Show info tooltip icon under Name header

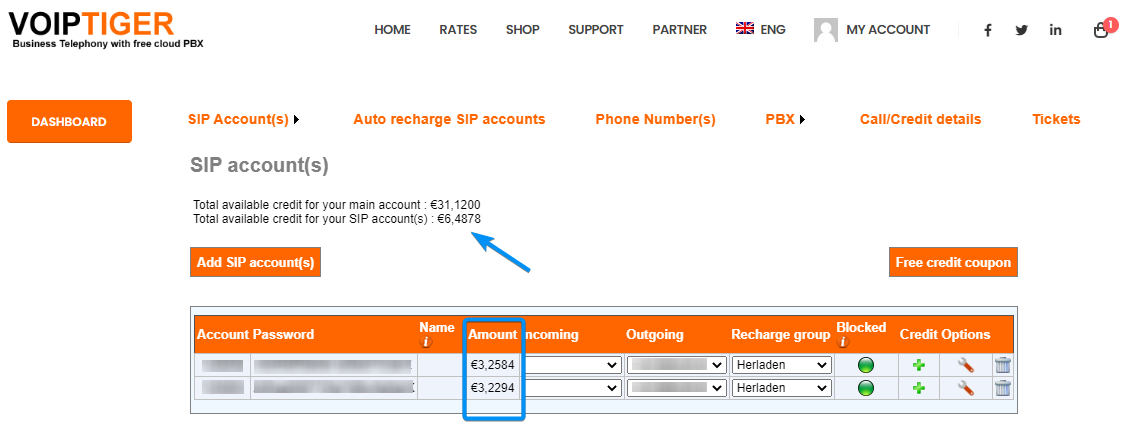(426, 342)
